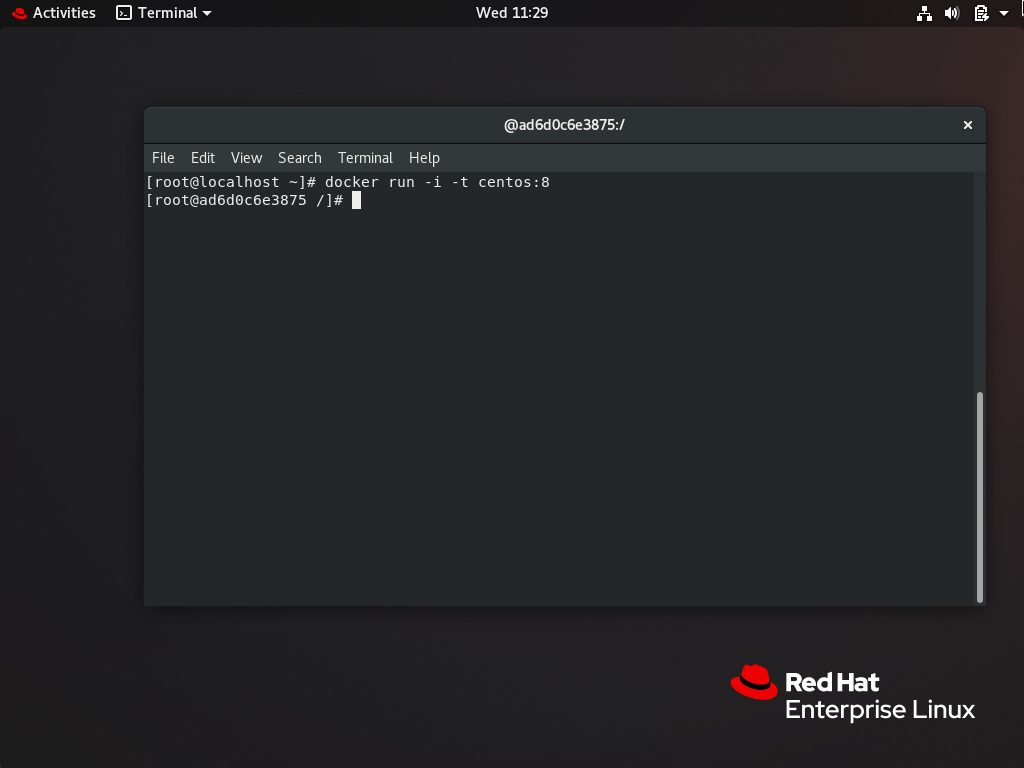The image size is (1024, 768).
Task: Click the Red Hat logo watermark
Action: point(756,684)
